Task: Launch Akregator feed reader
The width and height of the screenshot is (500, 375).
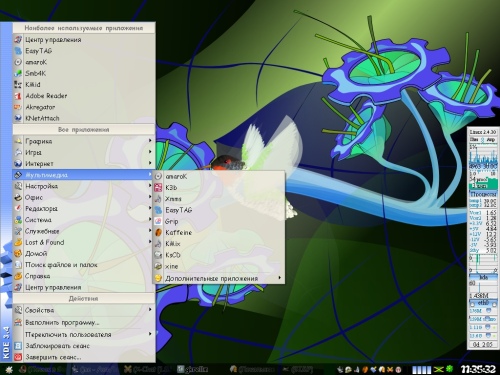Action: 84,107
